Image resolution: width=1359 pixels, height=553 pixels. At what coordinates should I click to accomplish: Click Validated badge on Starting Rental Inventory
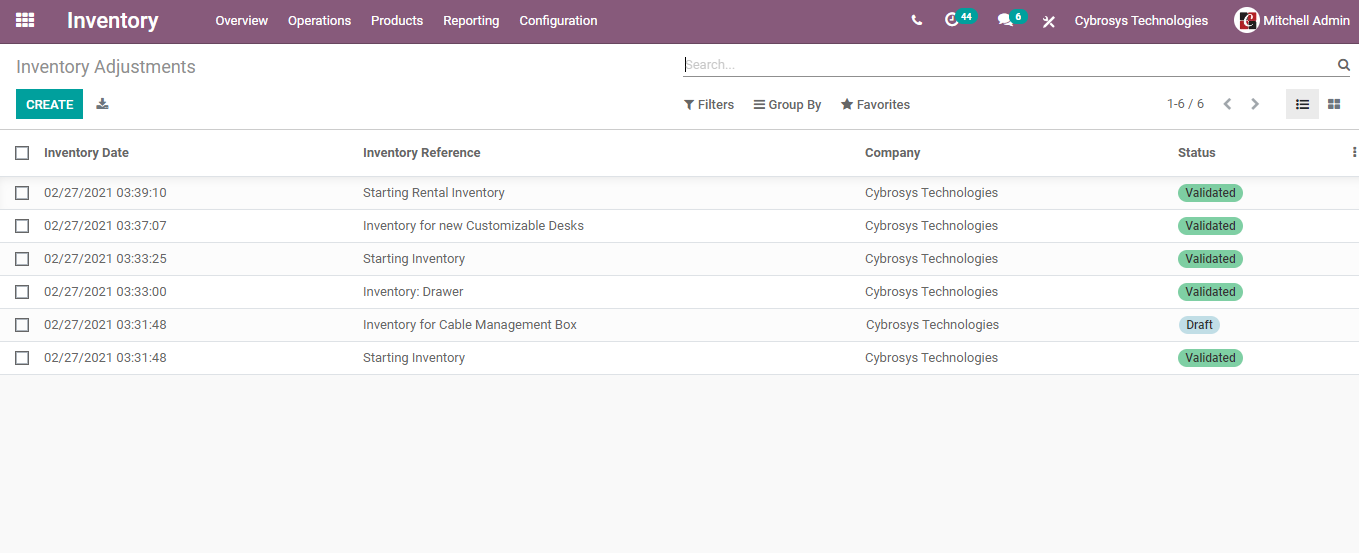[x=1210, y=193]
